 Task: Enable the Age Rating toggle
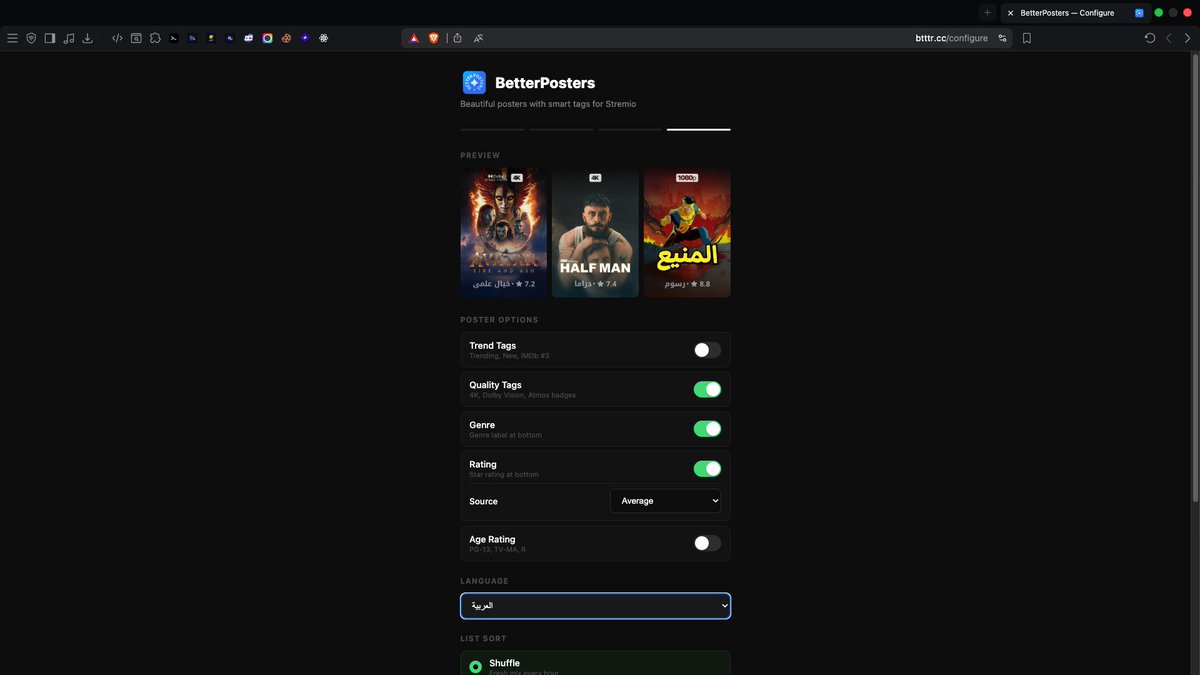point(707,543)
